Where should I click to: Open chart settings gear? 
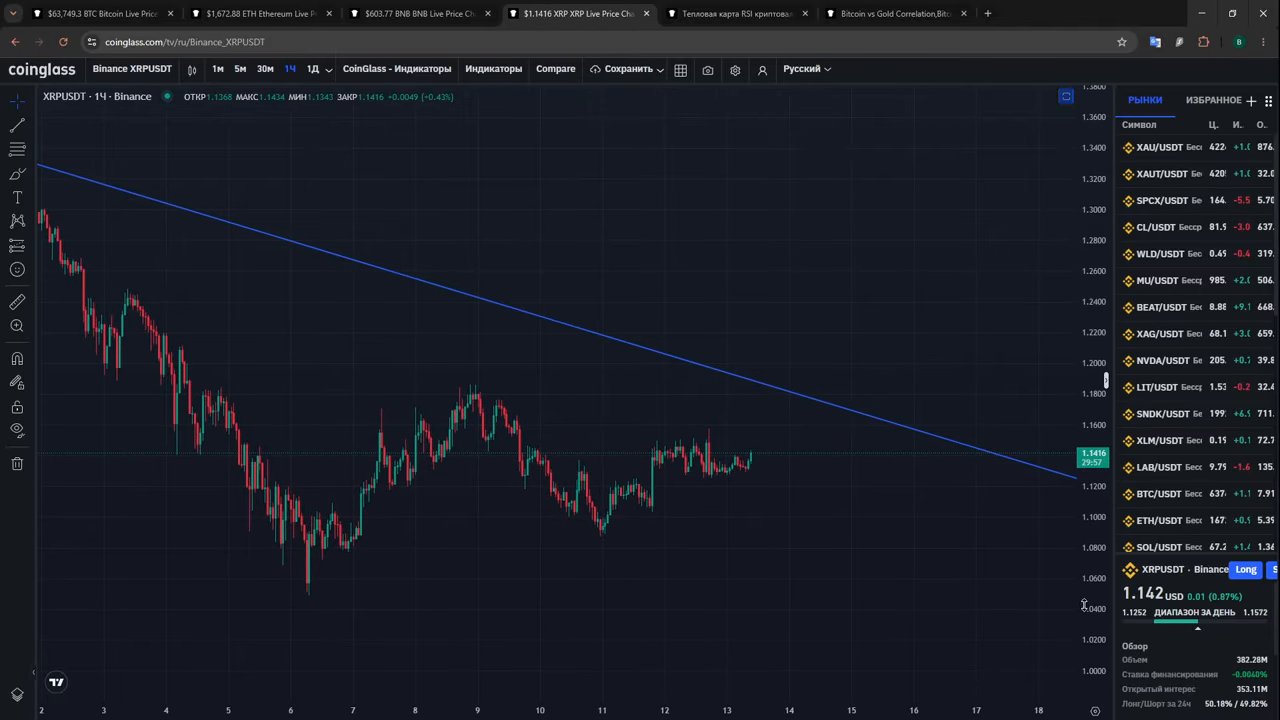coord(735,69)
